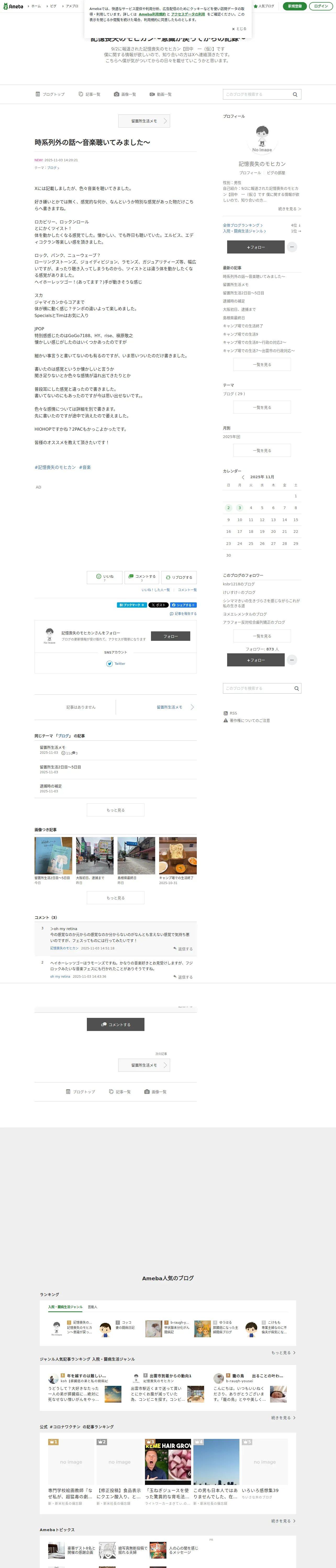Viewport: 336px width, 1568px height.
Task: Open the キャンプ場での生活終了 image thumbnail
Action: [177, 856]
